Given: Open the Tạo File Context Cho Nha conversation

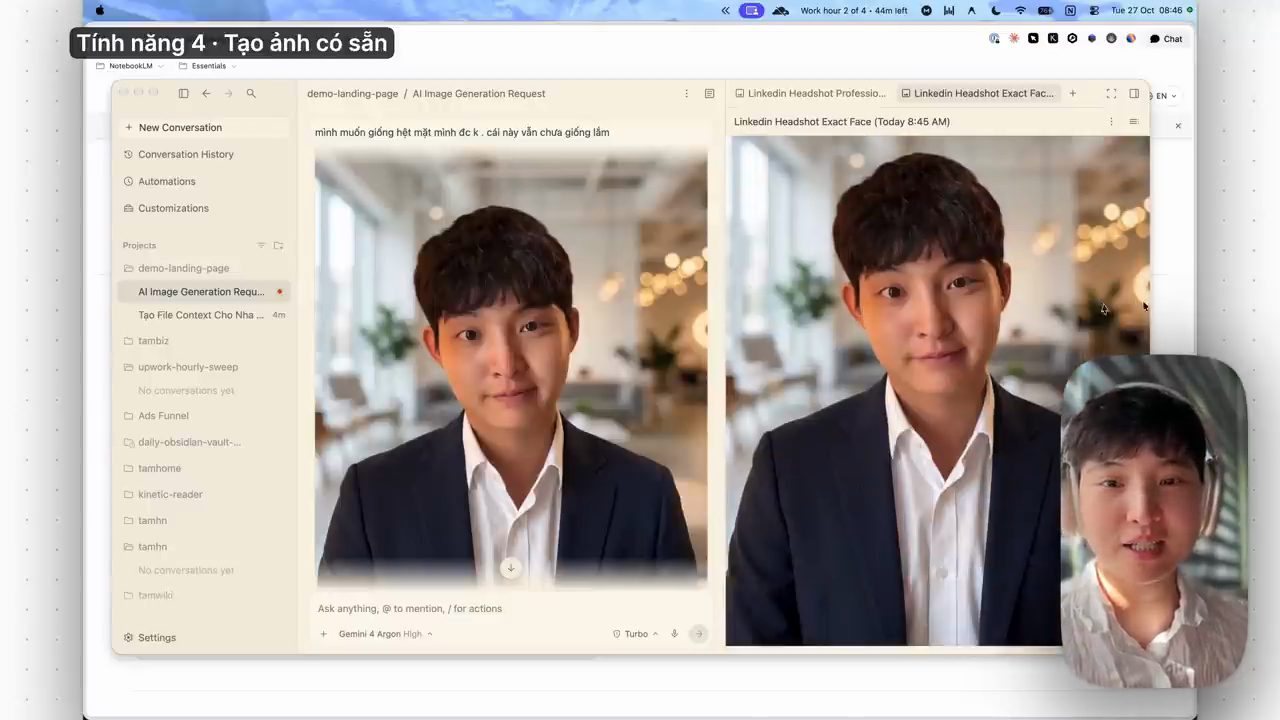Looking at the screenshot, I should point(204,315).
